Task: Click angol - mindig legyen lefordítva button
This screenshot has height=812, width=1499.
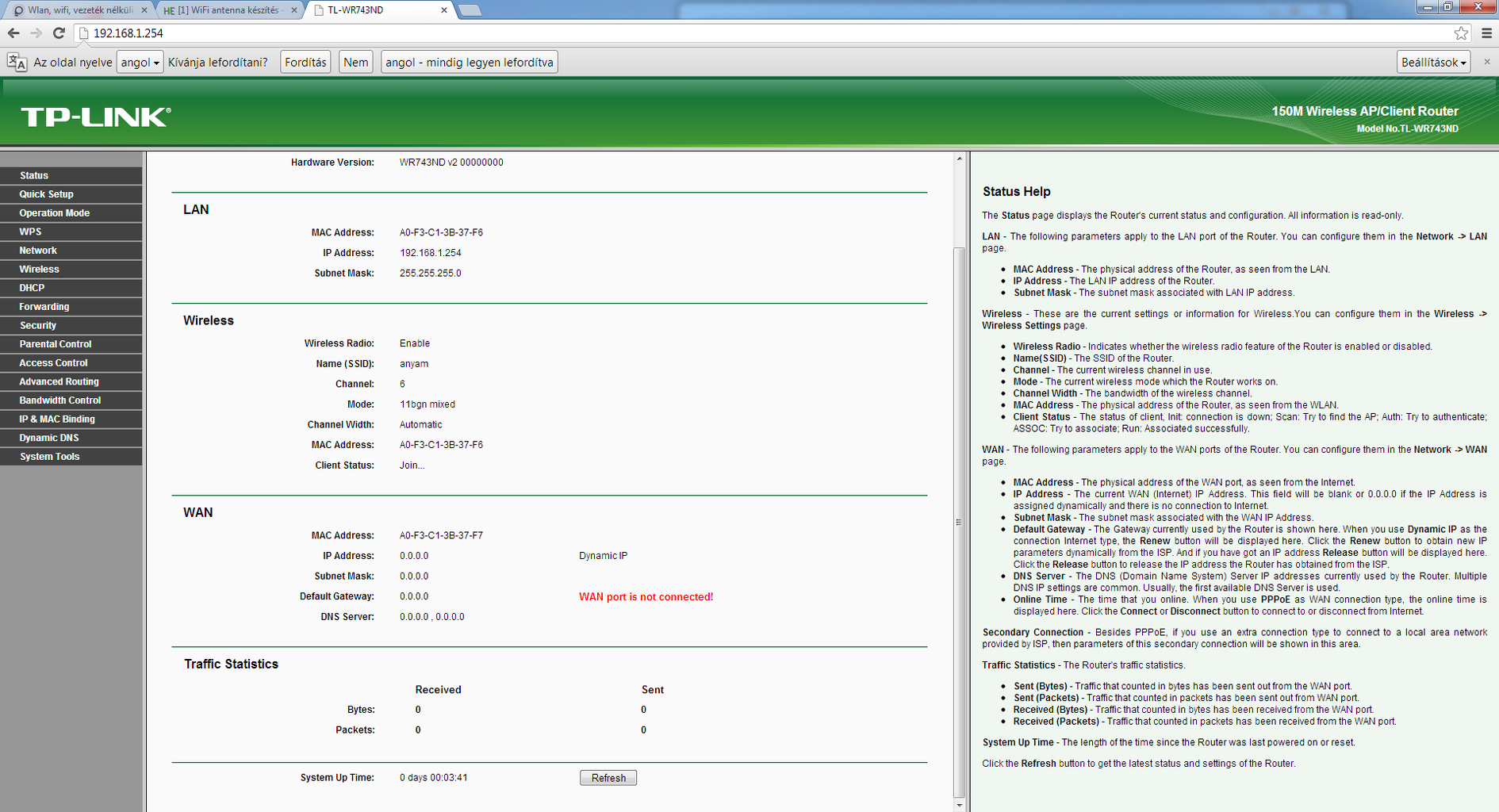Action: click(470, 62)
